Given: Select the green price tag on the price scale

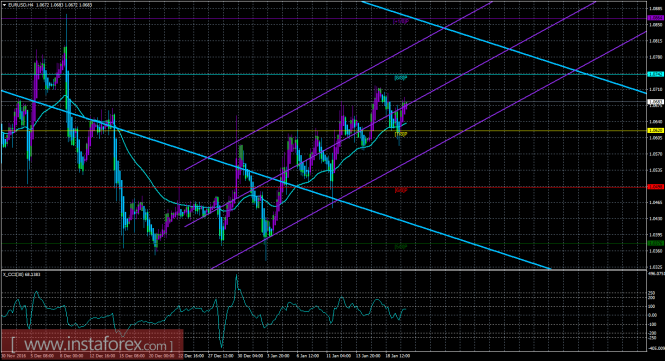Looking at the screenshot, I should (x=656, y=243).
